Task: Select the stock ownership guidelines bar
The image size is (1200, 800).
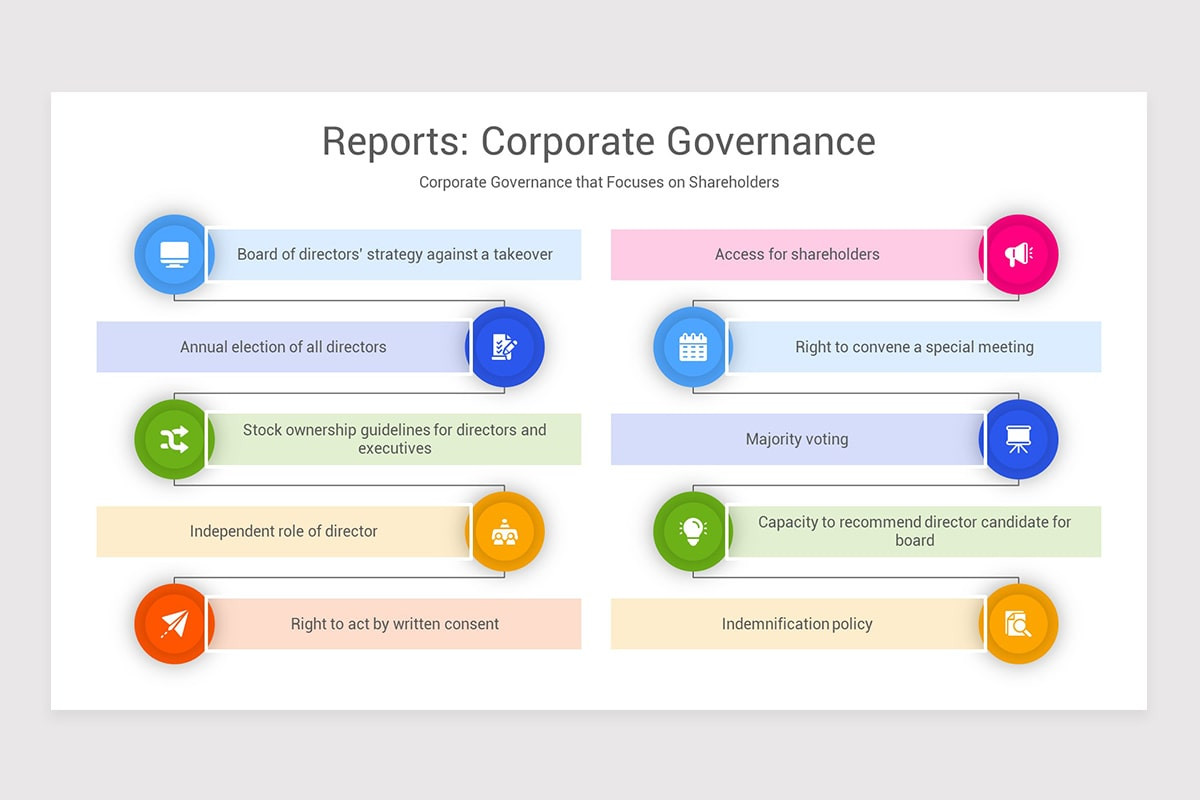Action: [394, 439]
